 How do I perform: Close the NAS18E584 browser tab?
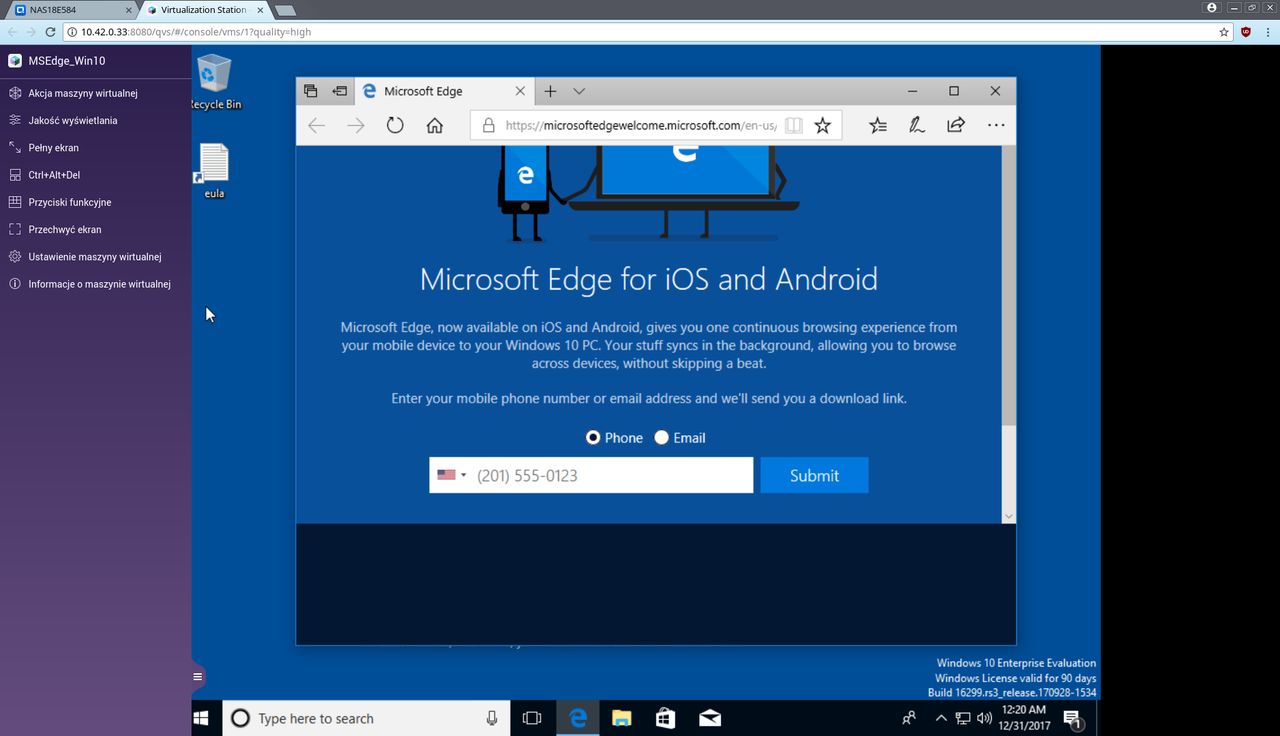pyautogui.click(x=128, y=10)
